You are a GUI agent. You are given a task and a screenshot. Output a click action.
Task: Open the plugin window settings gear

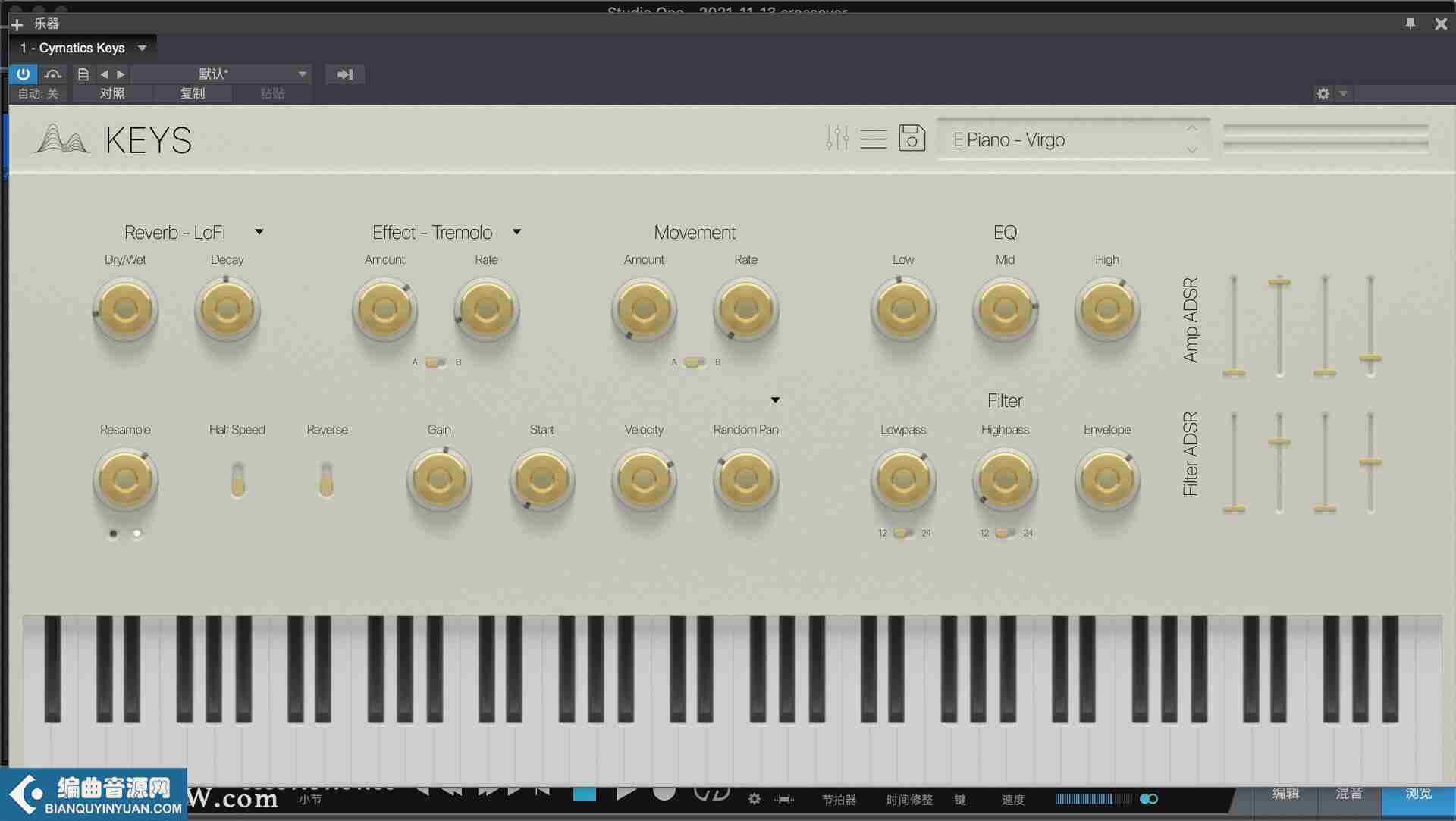pos(1323,93)
